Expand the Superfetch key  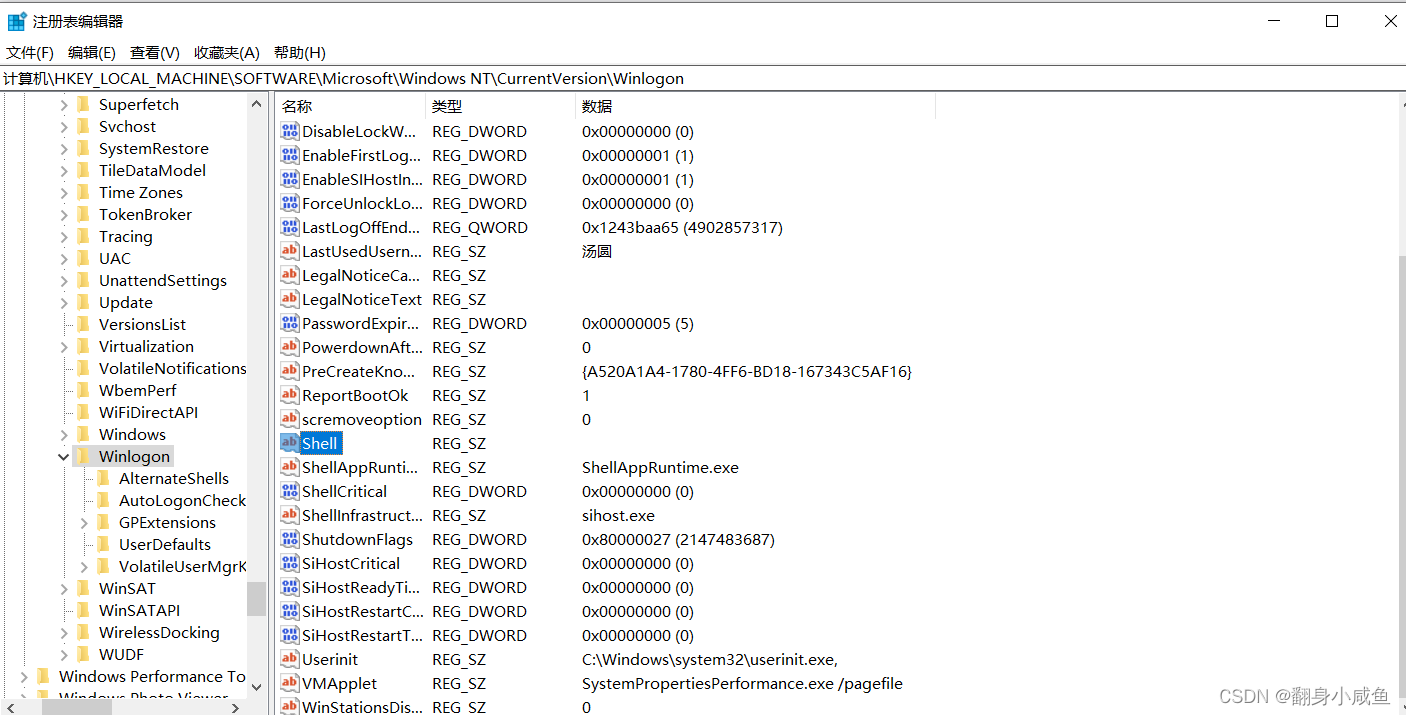64,105
